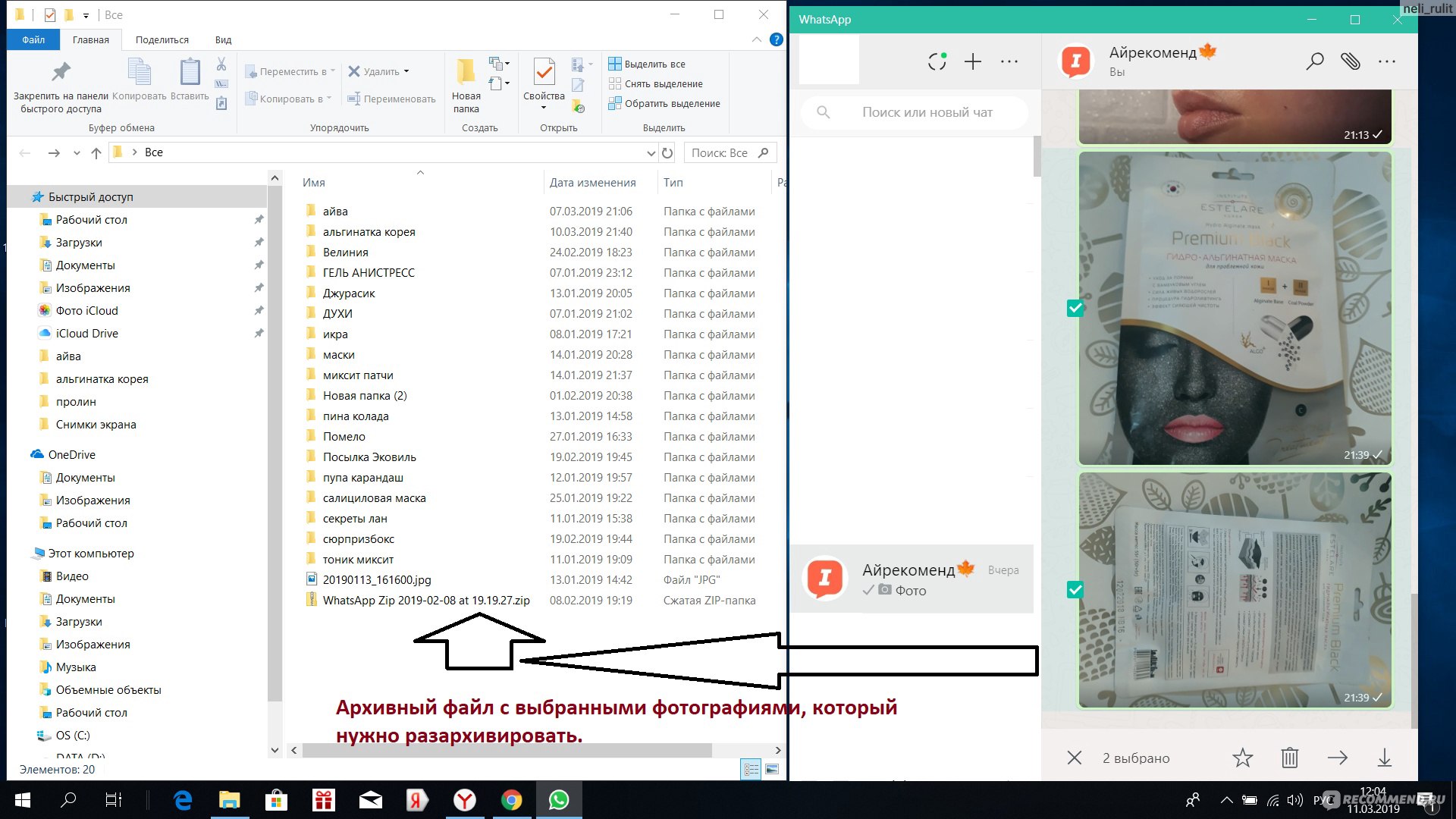Forward the selected messages
Image resolution: width=1456 pixels, height=819 pixels.
tap(1338, 758)
